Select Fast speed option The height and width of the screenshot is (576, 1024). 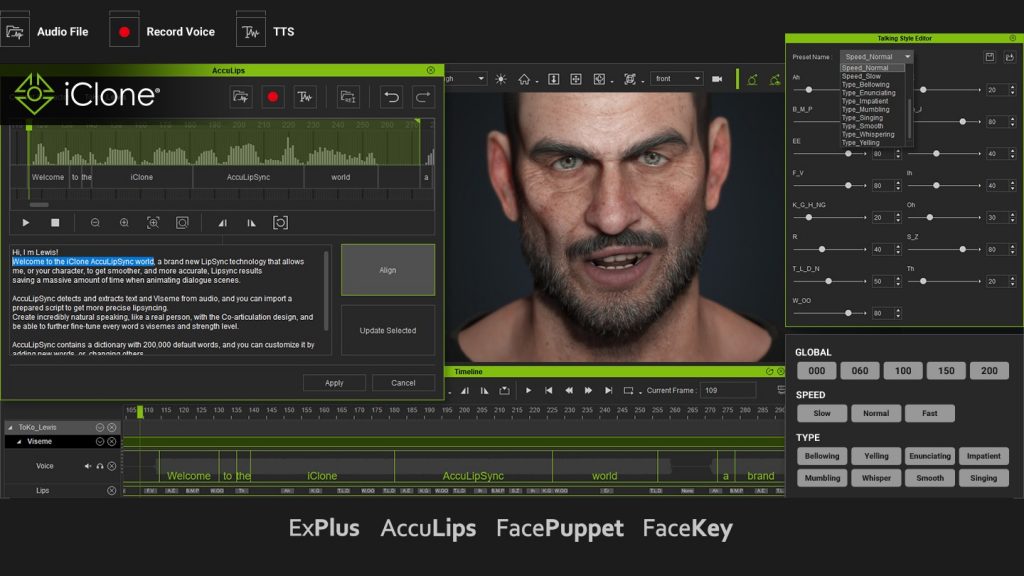929,413
